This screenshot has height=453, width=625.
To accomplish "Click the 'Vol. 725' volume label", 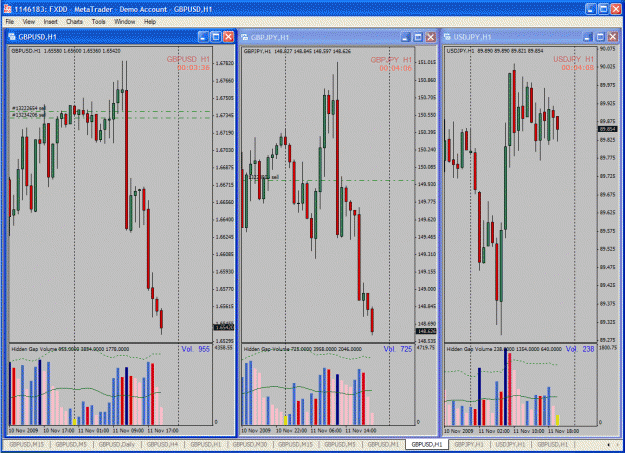I will pyautogui.click(x=398, y=349).
